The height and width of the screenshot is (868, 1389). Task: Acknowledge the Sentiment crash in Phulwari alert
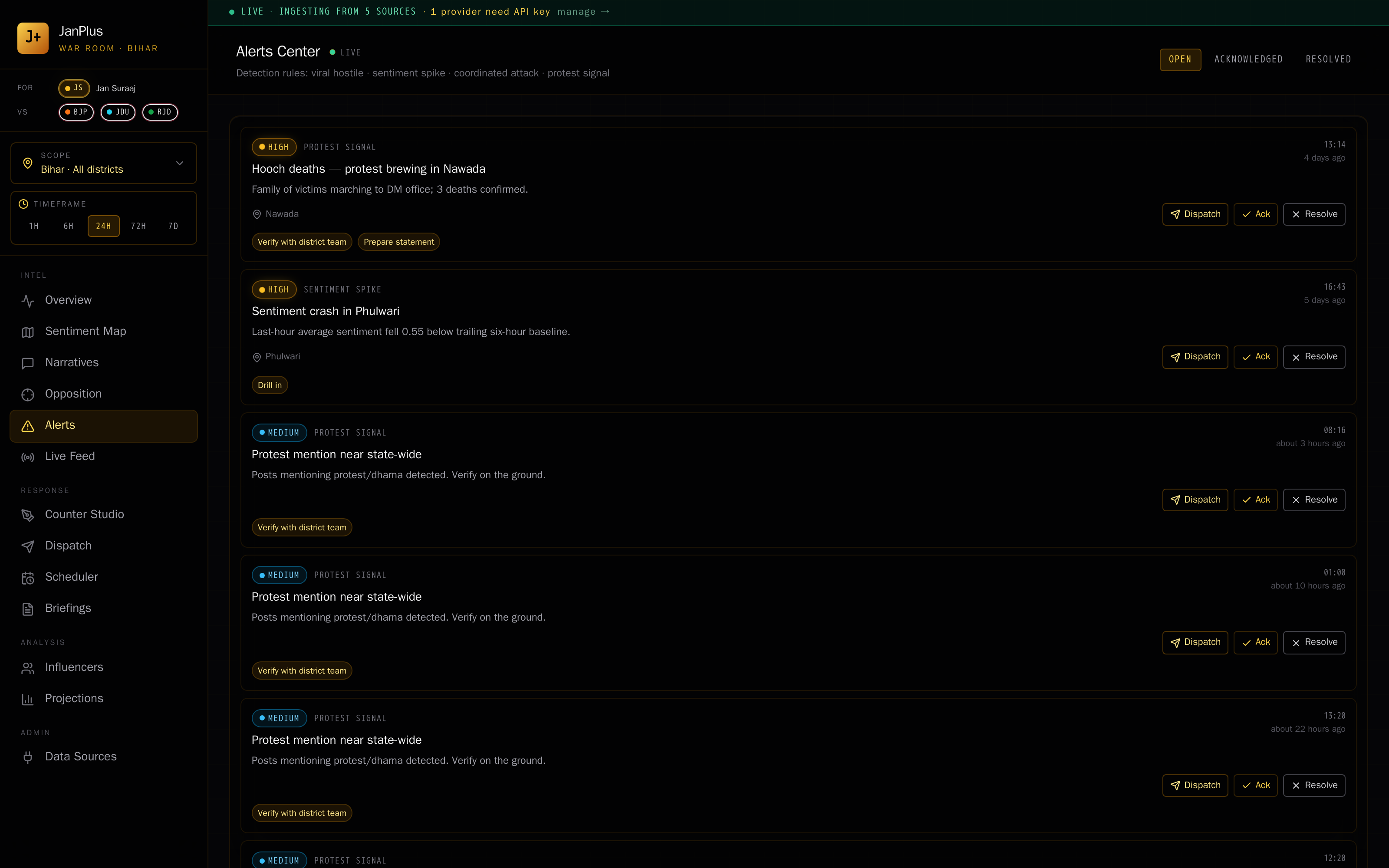pos(1255,357)
